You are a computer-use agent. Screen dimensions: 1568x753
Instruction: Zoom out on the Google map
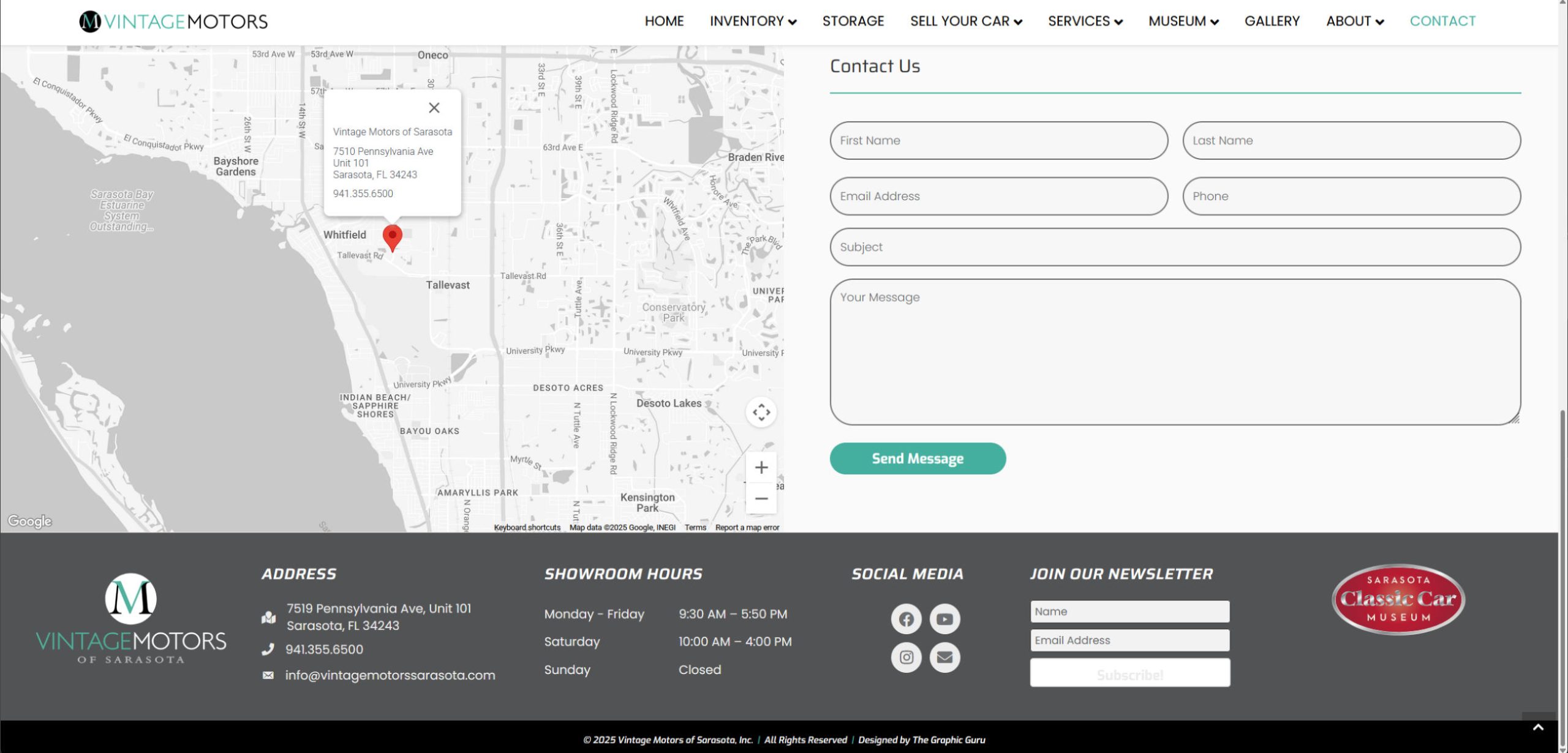coord(761,498)
